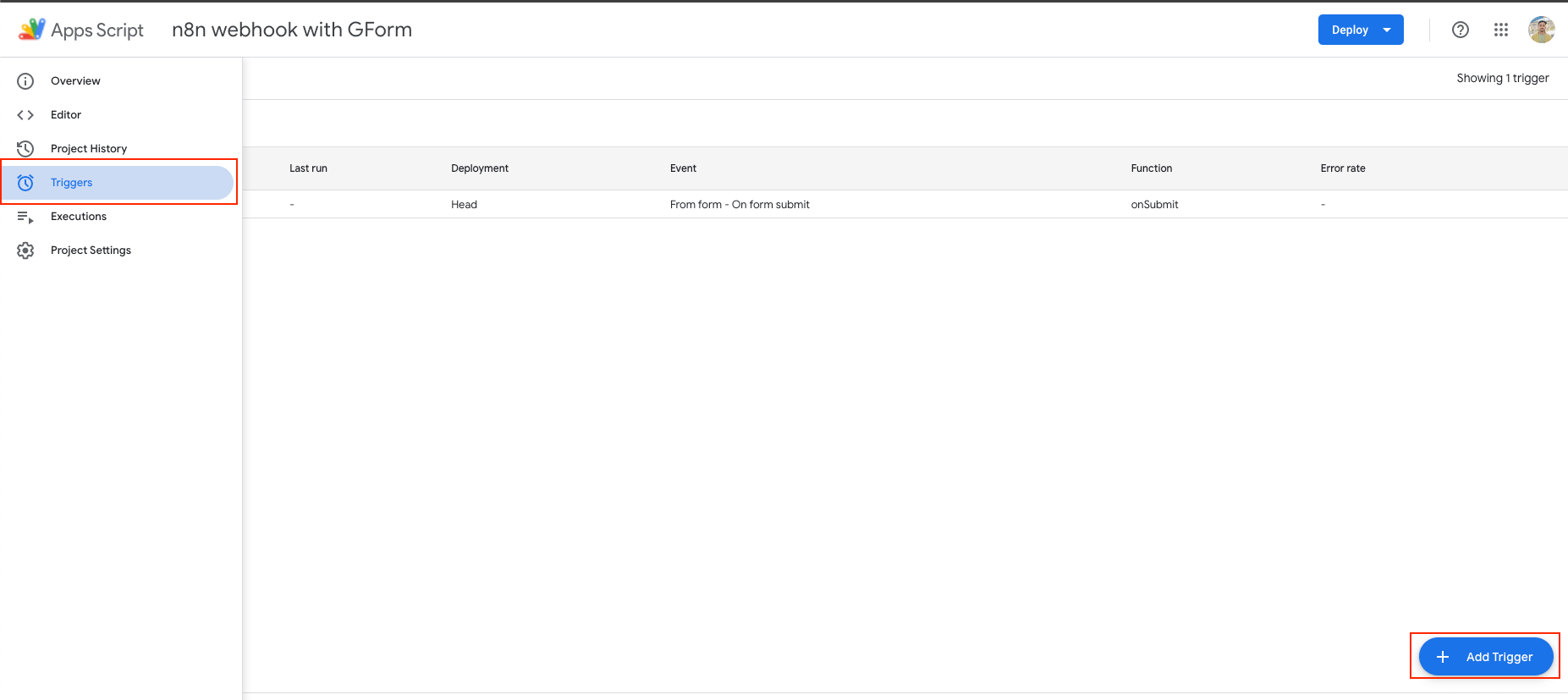Click the Editor code brackets icon
This screenshot has height=700, width=1568.
pos(25,115)
